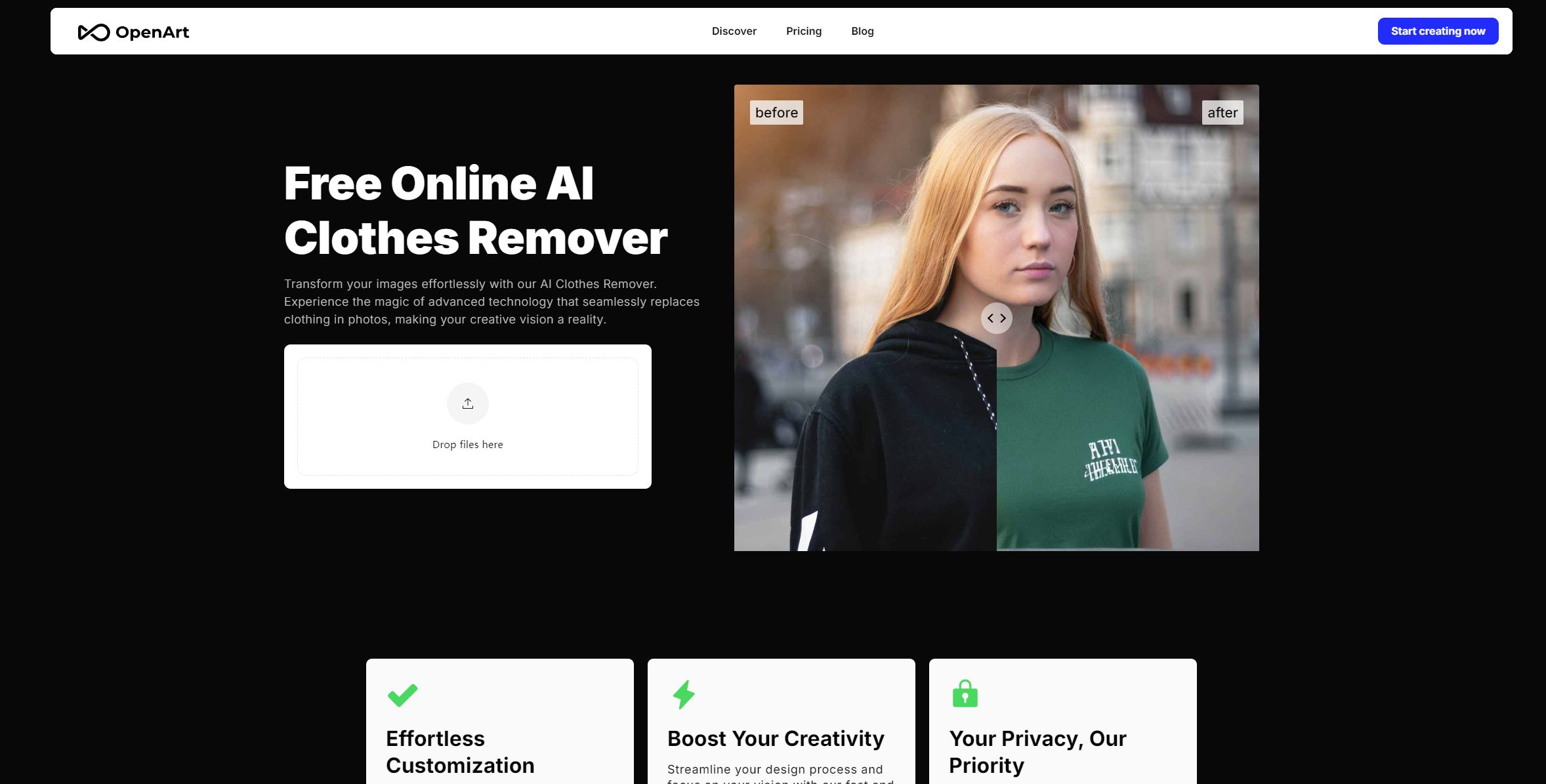Go to the Blog page
This screenshot has height=784, width=1546.
point(862,31)
